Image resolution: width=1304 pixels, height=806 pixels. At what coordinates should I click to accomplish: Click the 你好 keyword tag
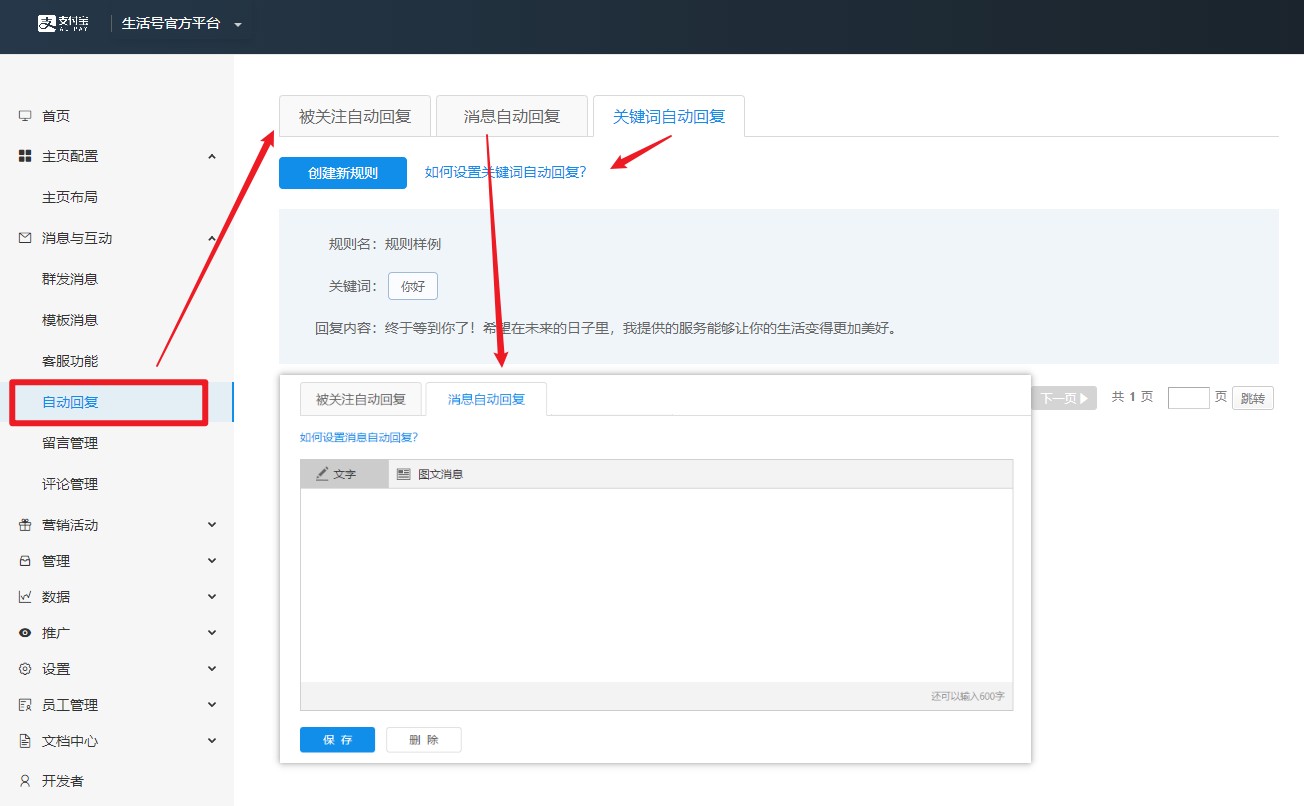point(413,286)
